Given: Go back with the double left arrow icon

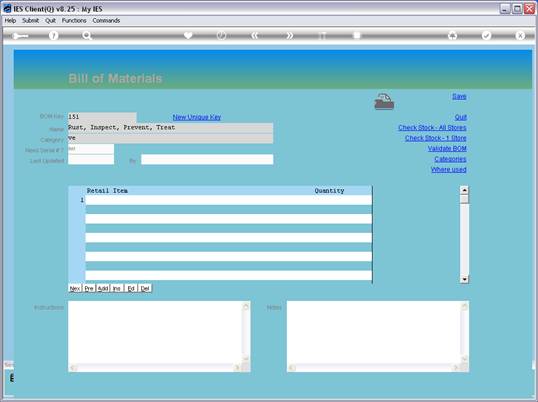Looking at the screenshot, I should (x=255, y=35).
